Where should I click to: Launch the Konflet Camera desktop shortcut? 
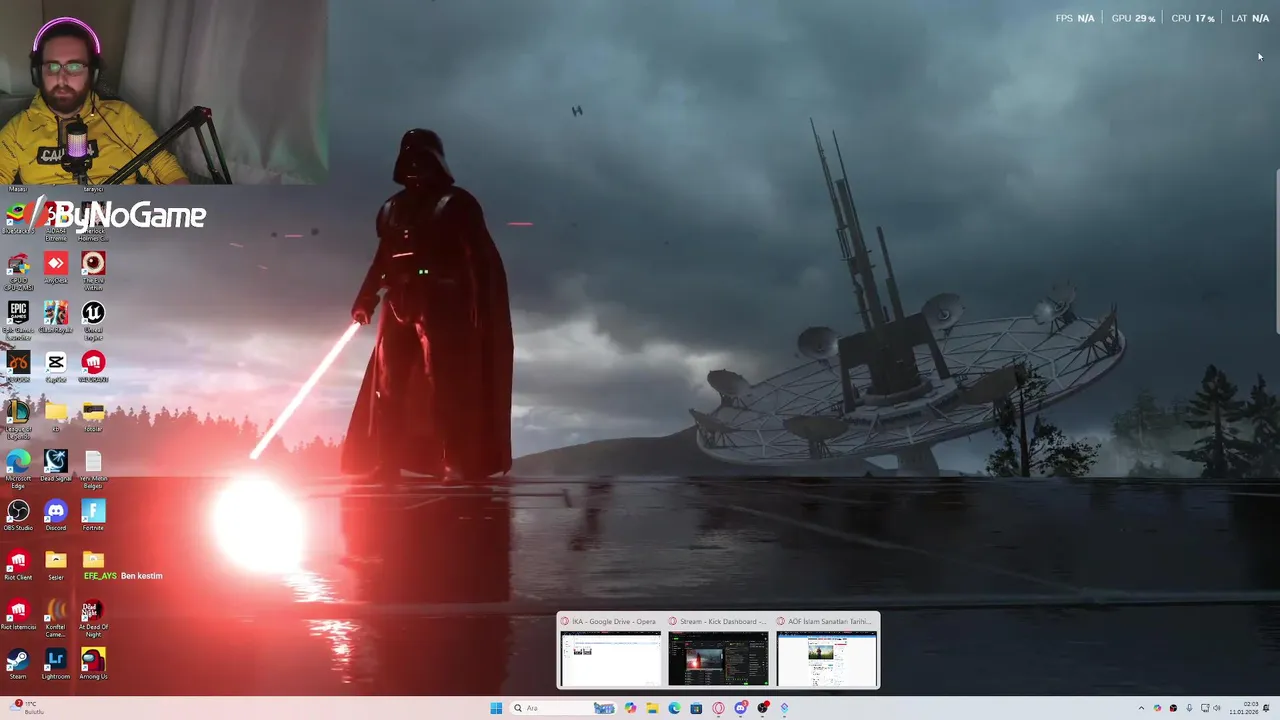[x=56, y=619]
